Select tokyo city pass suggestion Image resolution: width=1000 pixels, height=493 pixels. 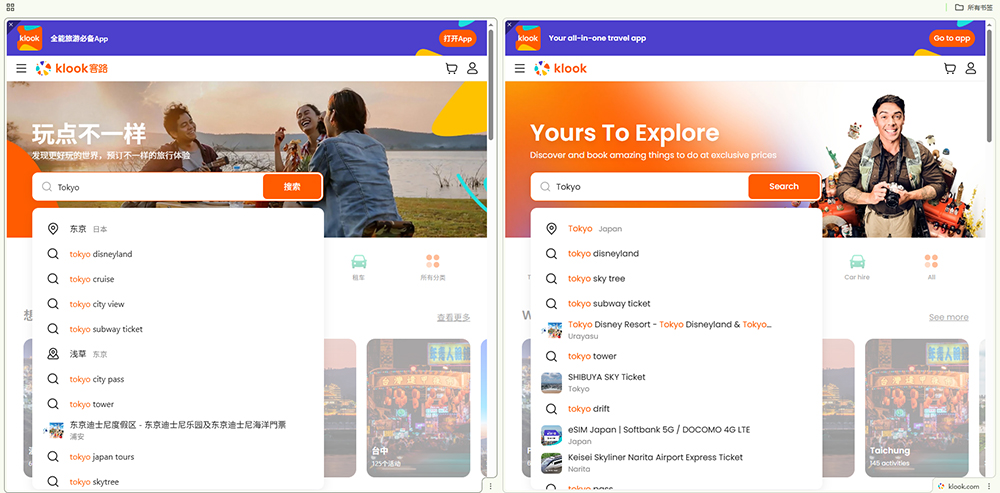[178, 379]
